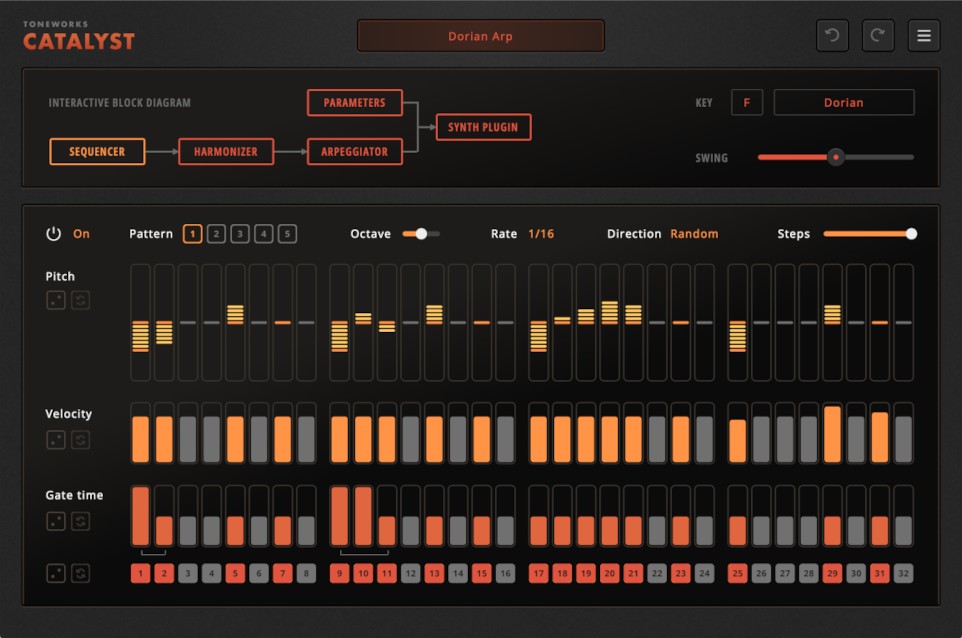
Task: Toggle step 1 button
Action: click(140, 574)
